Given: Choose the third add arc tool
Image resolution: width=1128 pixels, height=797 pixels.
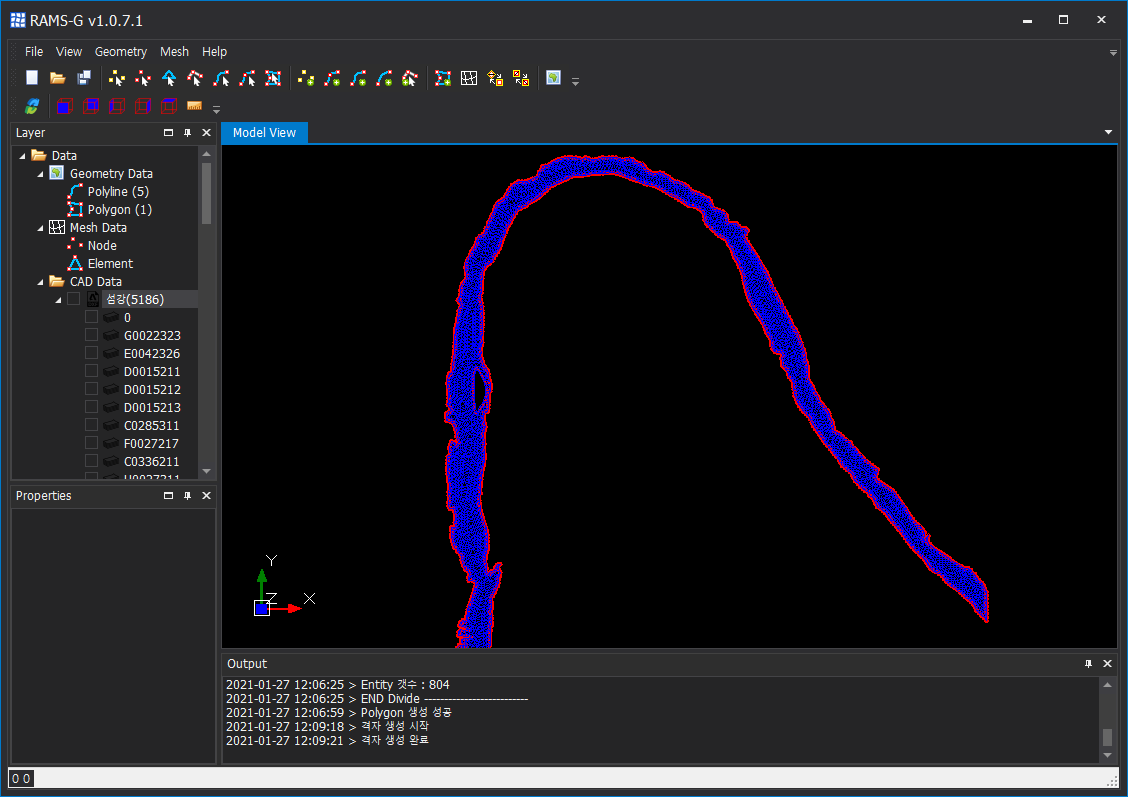Looking at the screenshot, I should click(383, 78).
